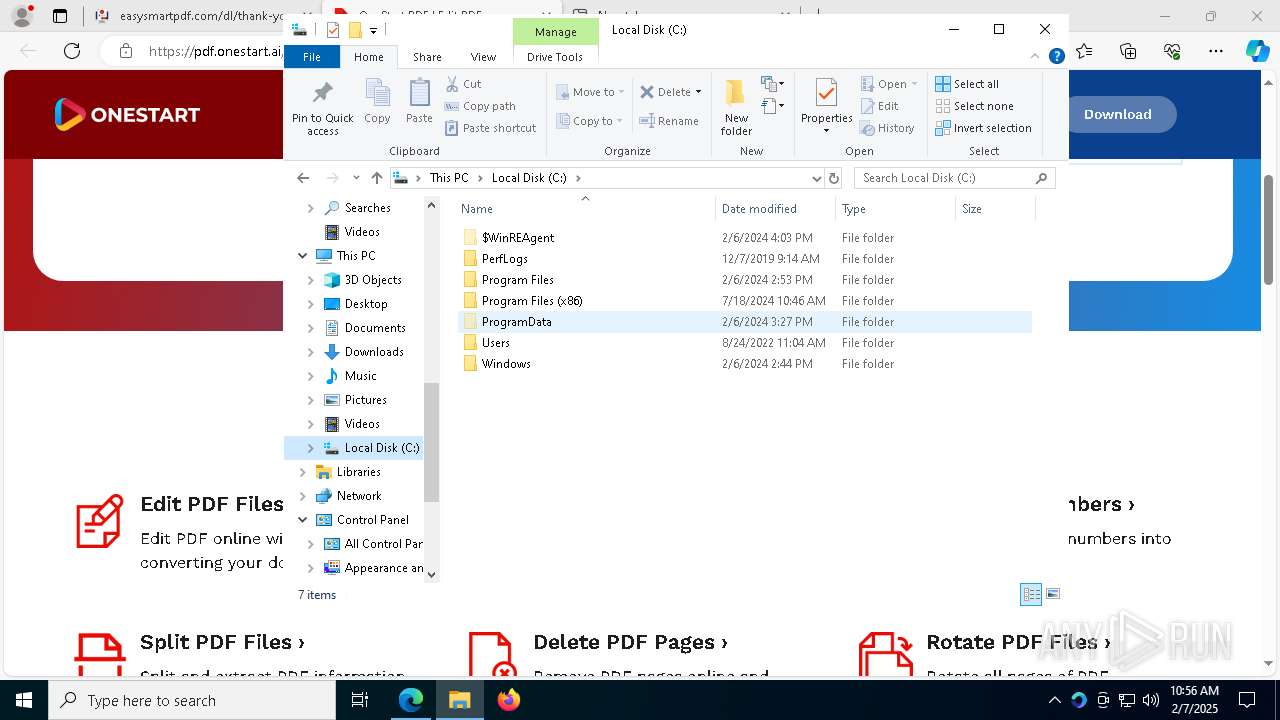This screenshot has width=1280, height=720.
Task: Open the Delete PDF Pages link
Action: point(630,642)
